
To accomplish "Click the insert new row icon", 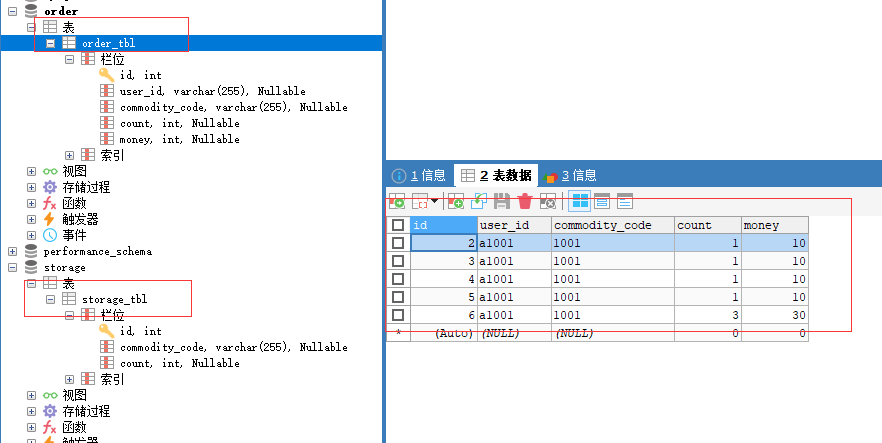I will (456, 201).
